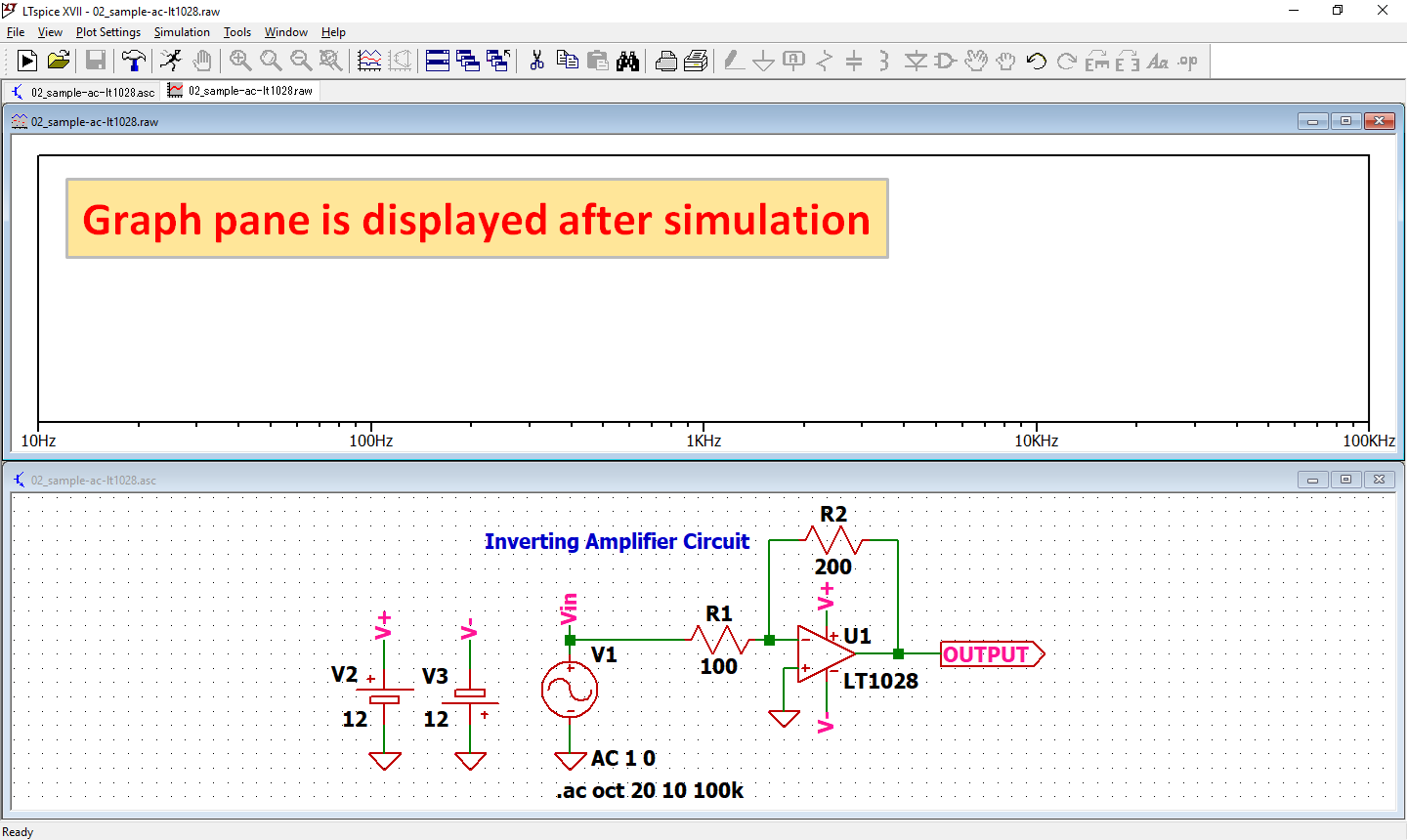
Task: Select the Capacitor component tool
Action: pyautogui.click(x=853, y=61)
